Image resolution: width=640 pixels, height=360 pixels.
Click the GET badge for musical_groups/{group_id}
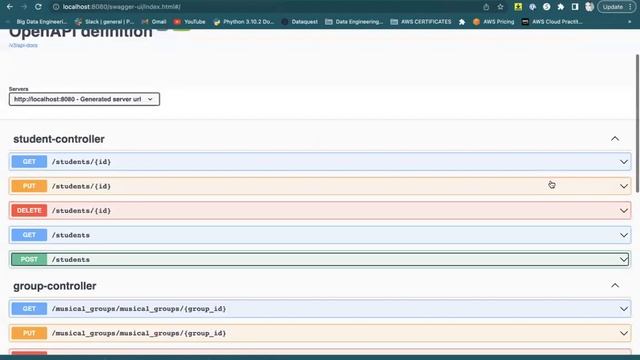(29, 309)
